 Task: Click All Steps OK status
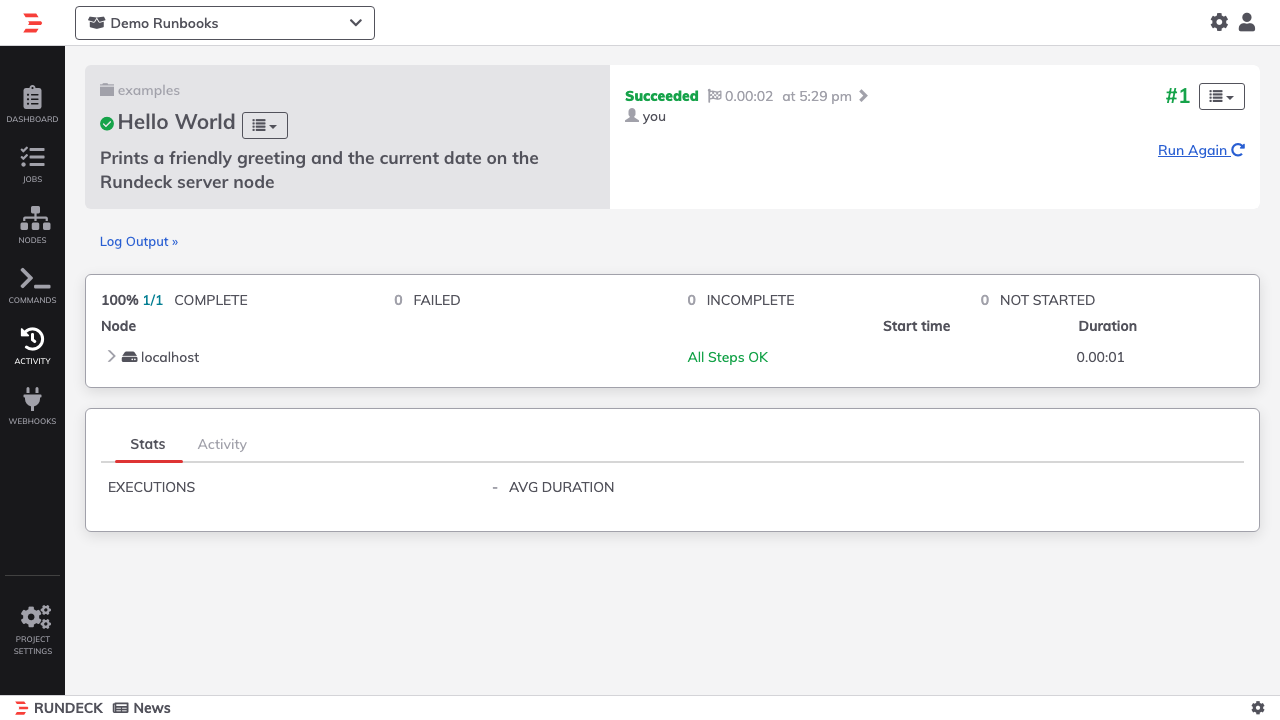pyautogui.click(x=728, y=357)
